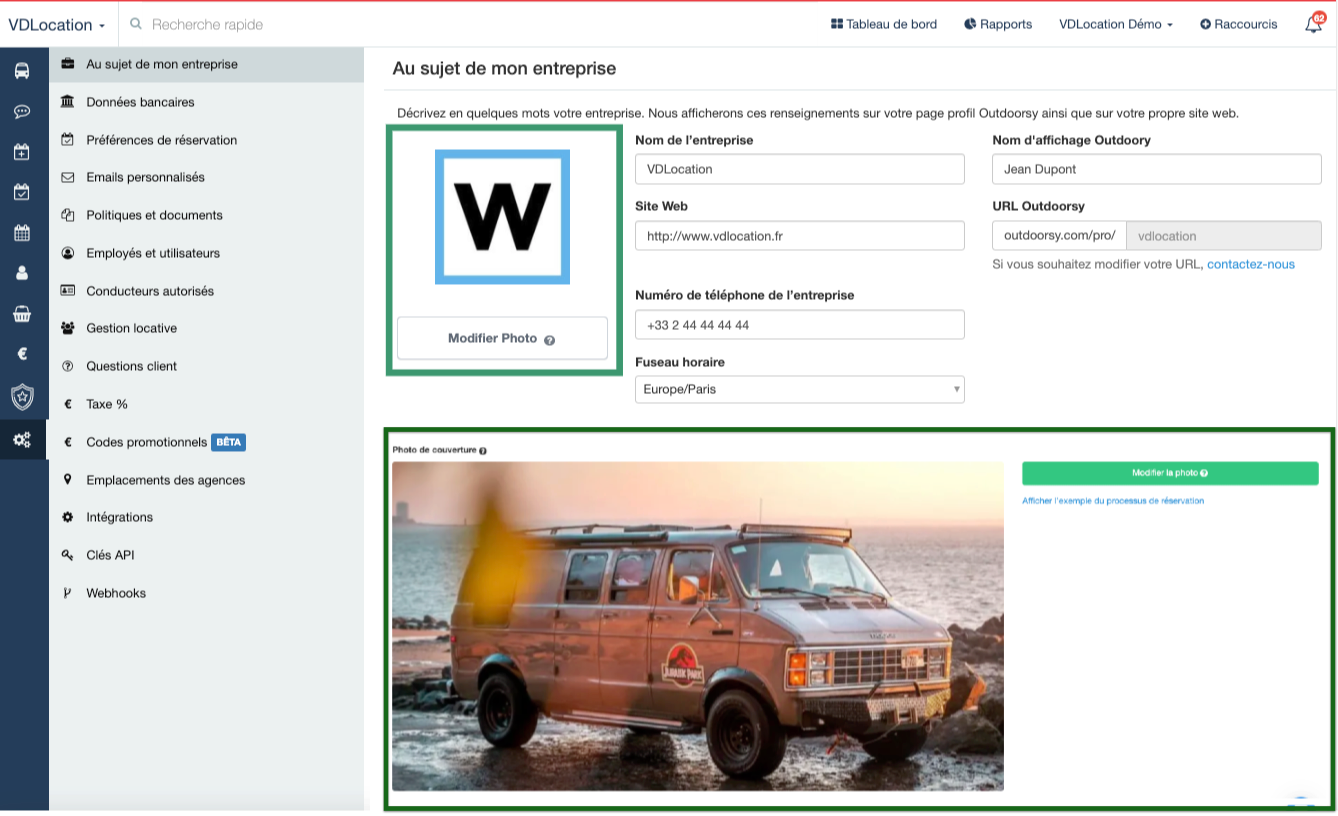Open Données bancaires settings section
Viewport: 1338px width, 816px height.
(x=140, y=102)
